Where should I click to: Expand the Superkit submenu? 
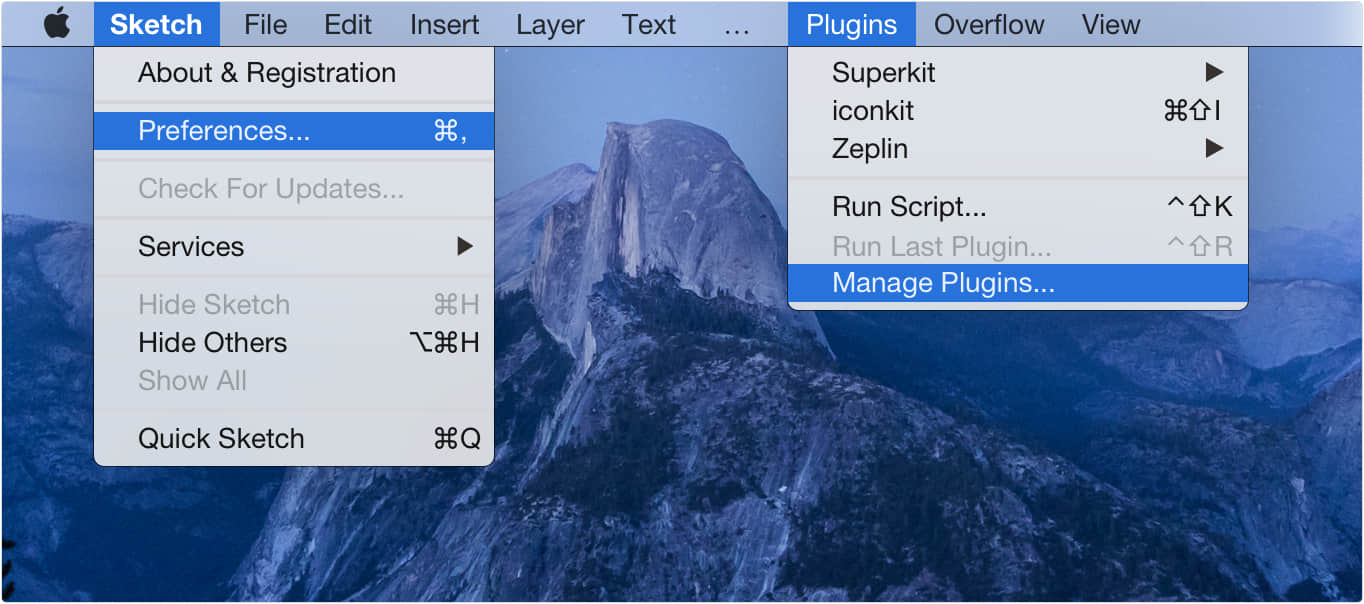click(1018, 73)
